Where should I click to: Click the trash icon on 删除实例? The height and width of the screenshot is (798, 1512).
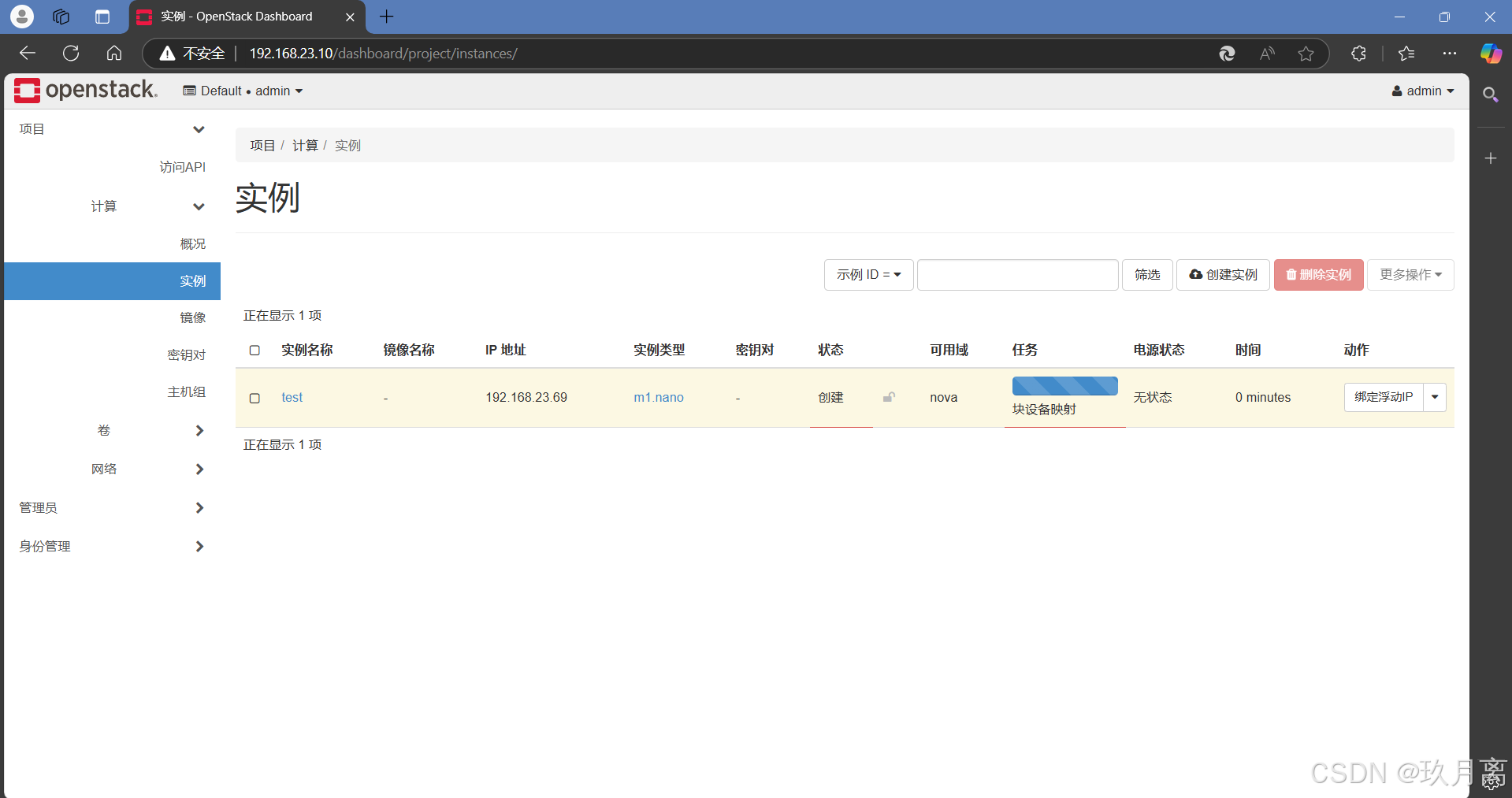coord(1291,275)
